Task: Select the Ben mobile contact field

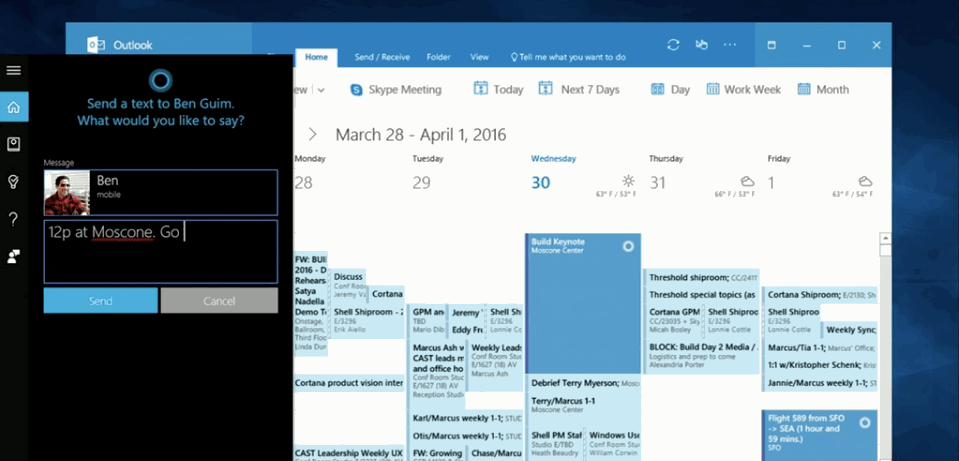Action: click(x=161, y=193)
